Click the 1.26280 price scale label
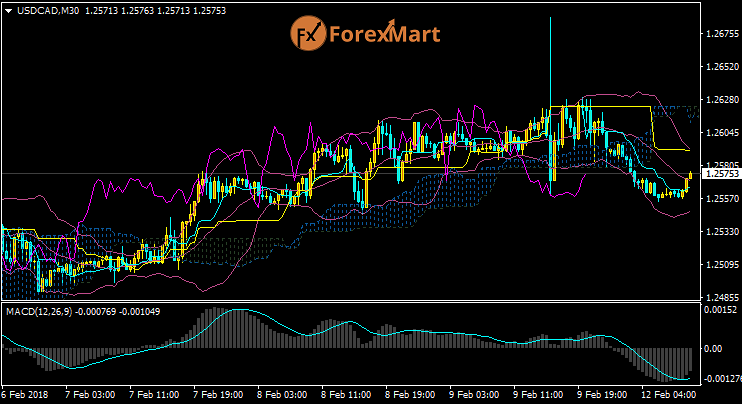This screenshot has height=404, width=742. (x=719, y=100)
